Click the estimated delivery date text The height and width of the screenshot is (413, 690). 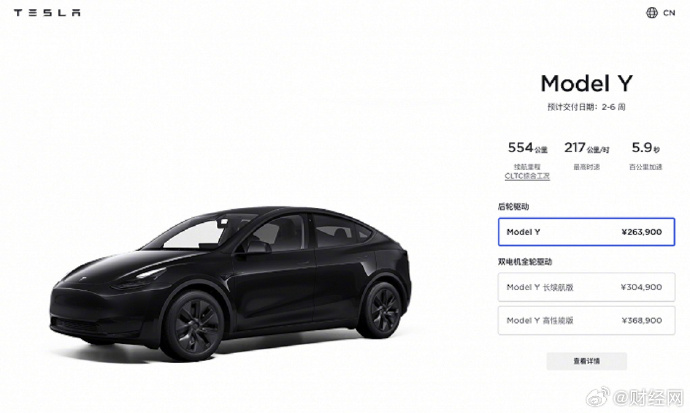coord(586,107)
